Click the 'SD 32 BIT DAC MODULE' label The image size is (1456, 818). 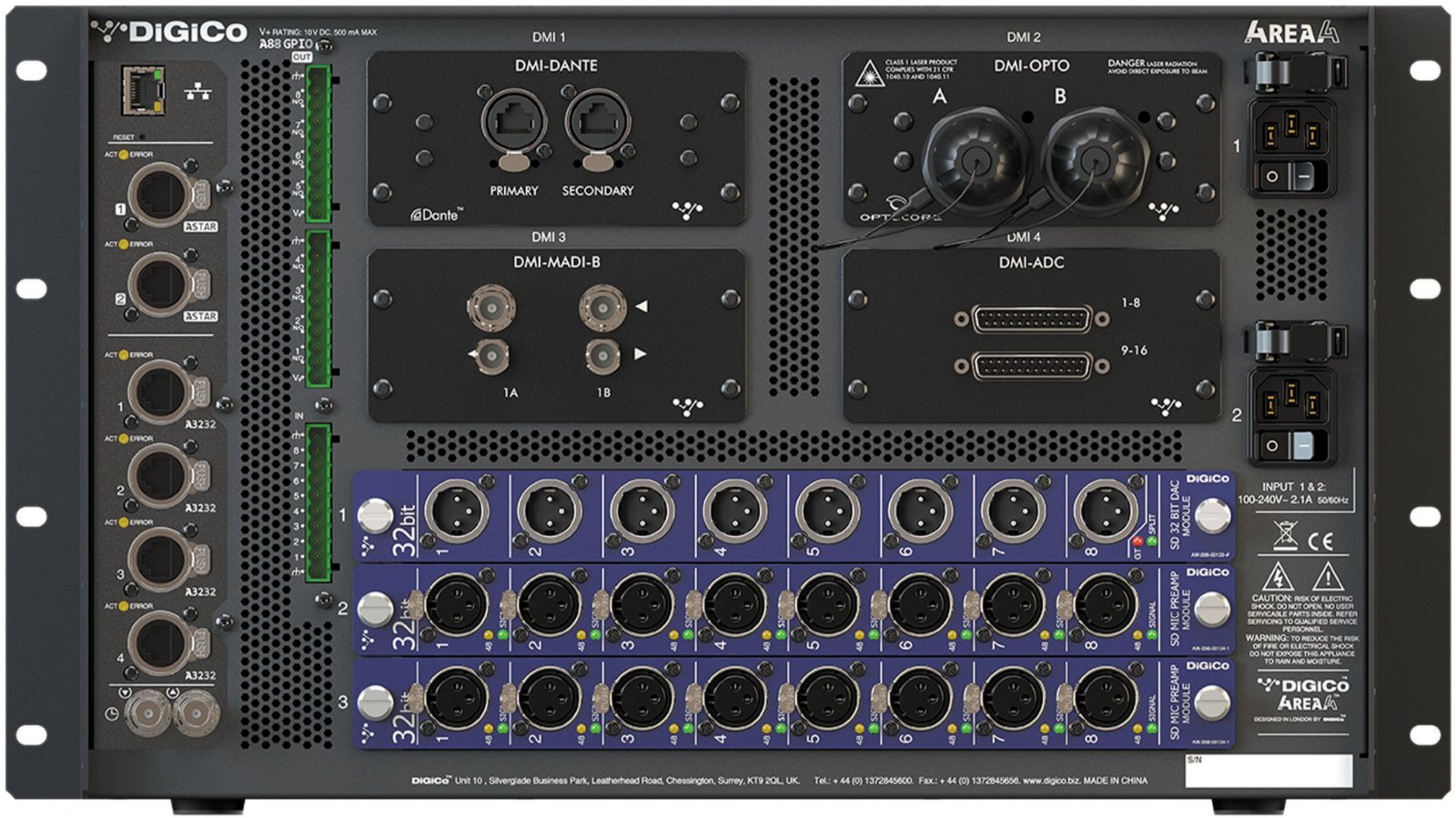(x=1179, y=515)
